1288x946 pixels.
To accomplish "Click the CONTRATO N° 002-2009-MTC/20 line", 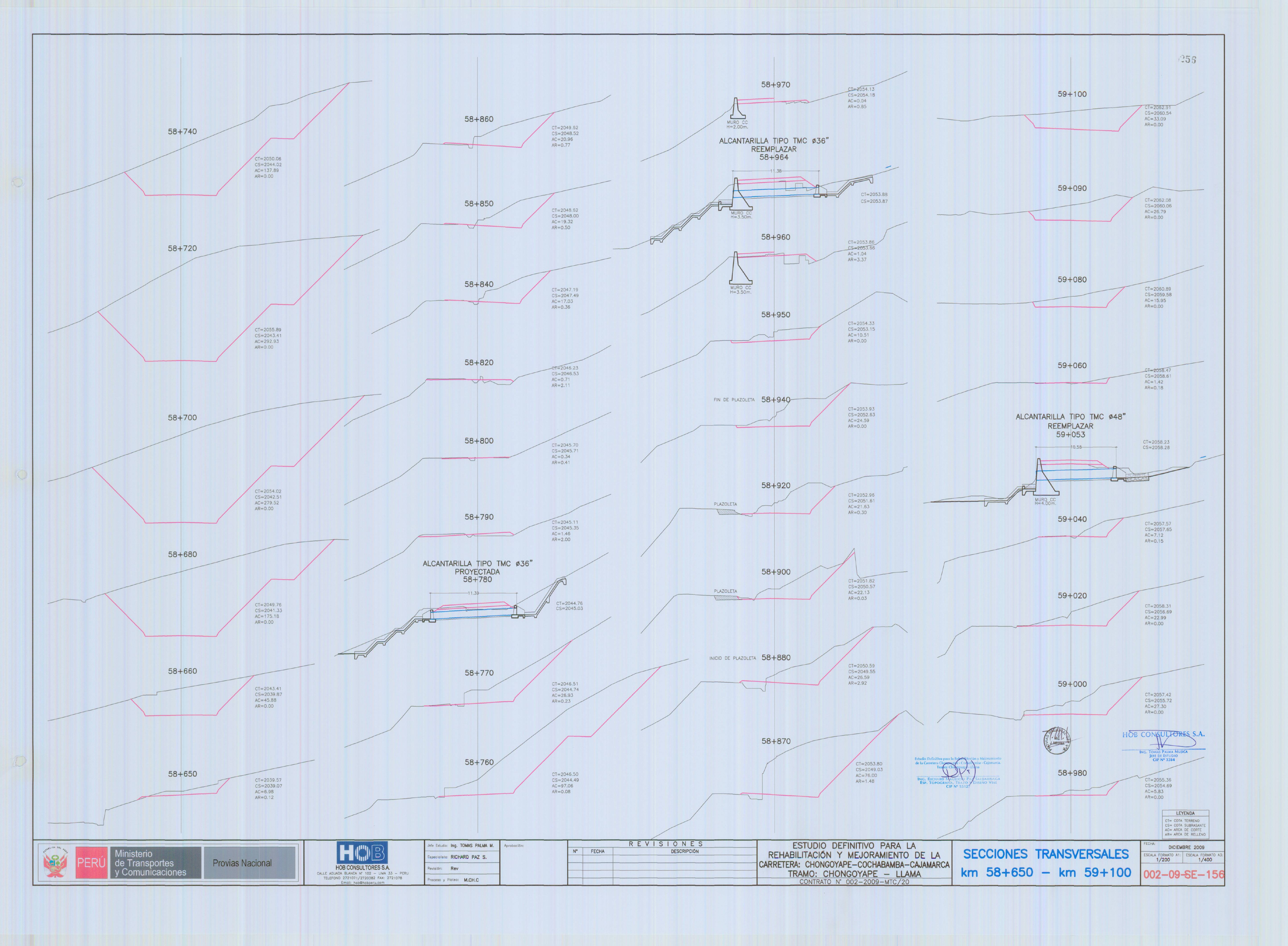I will 854,882.
